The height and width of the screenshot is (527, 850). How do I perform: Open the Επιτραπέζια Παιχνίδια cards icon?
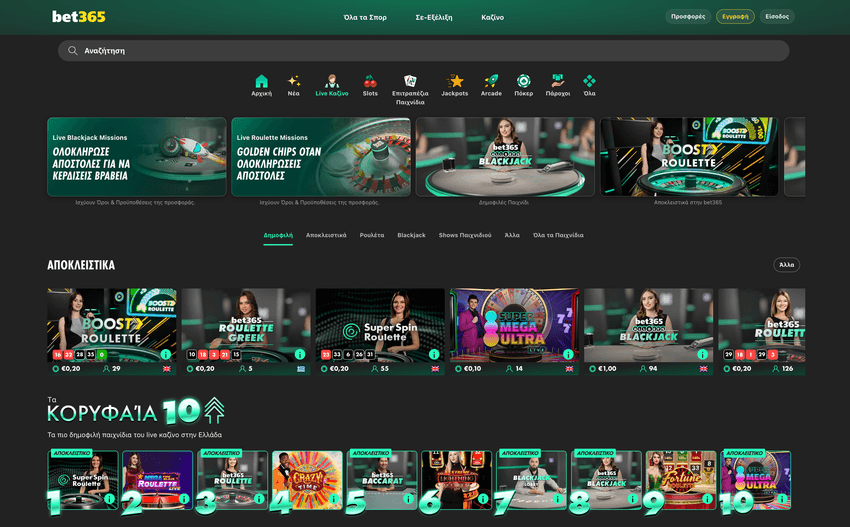[410, 81]
